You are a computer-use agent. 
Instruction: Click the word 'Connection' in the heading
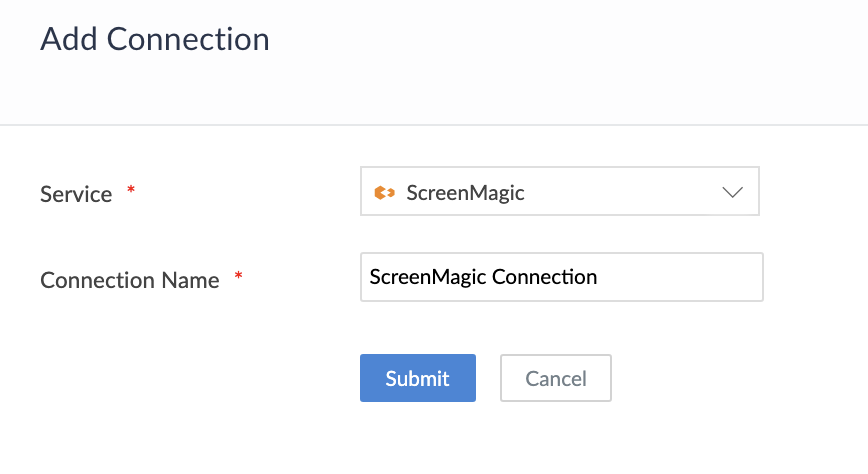coord(188,40)
